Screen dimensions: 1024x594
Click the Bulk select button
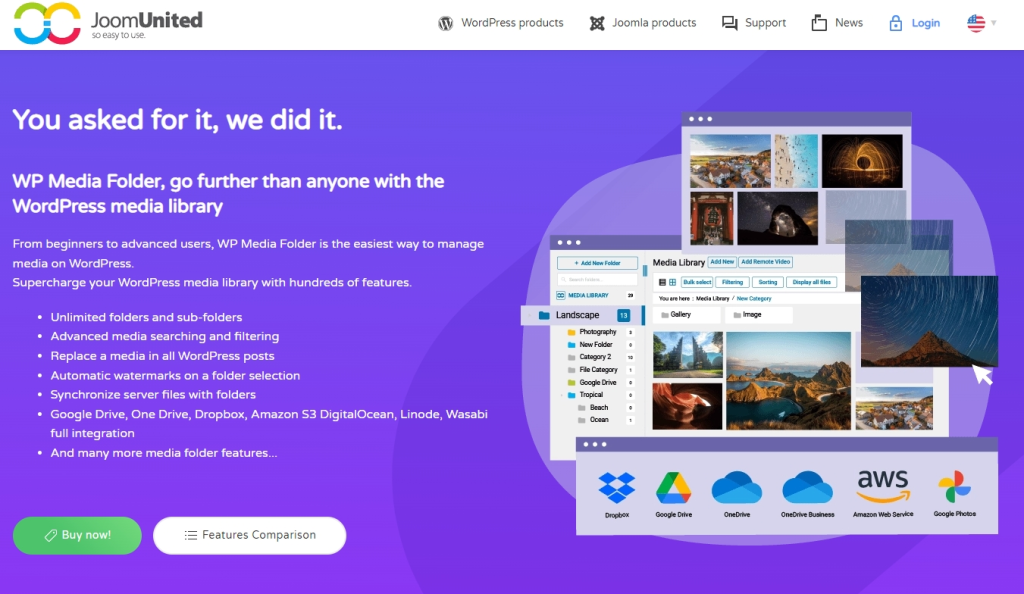point(697,282)
